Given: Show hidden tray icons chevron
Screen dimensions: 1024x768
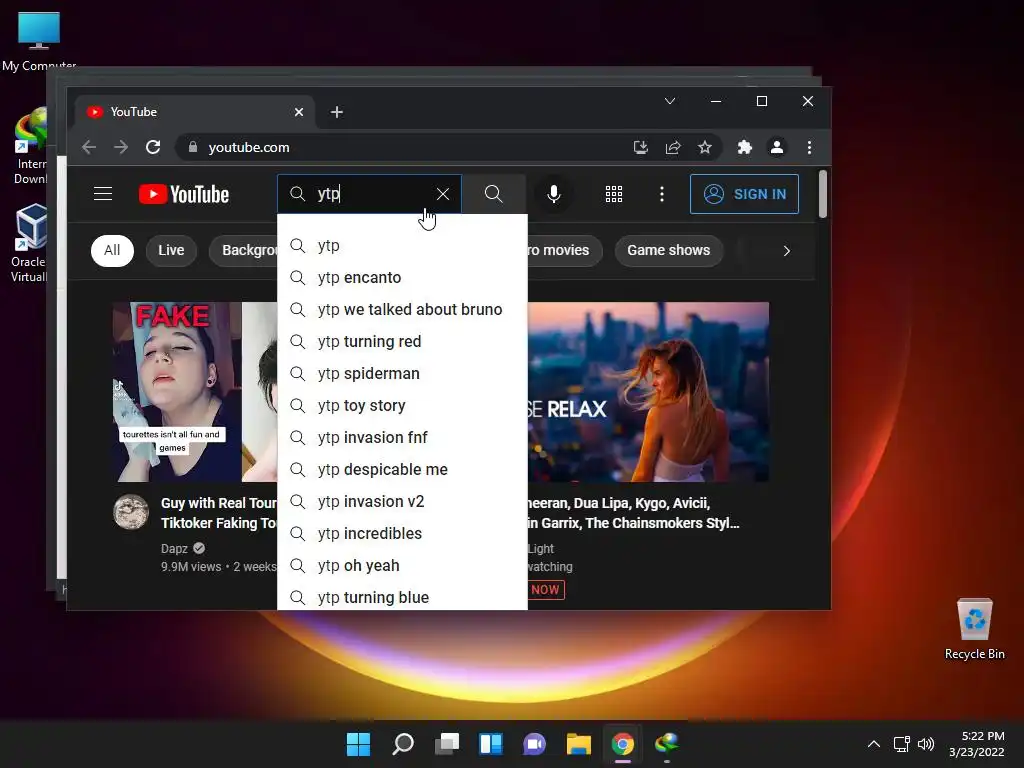Looking at the screenshot, I should [x=874, y=744].
